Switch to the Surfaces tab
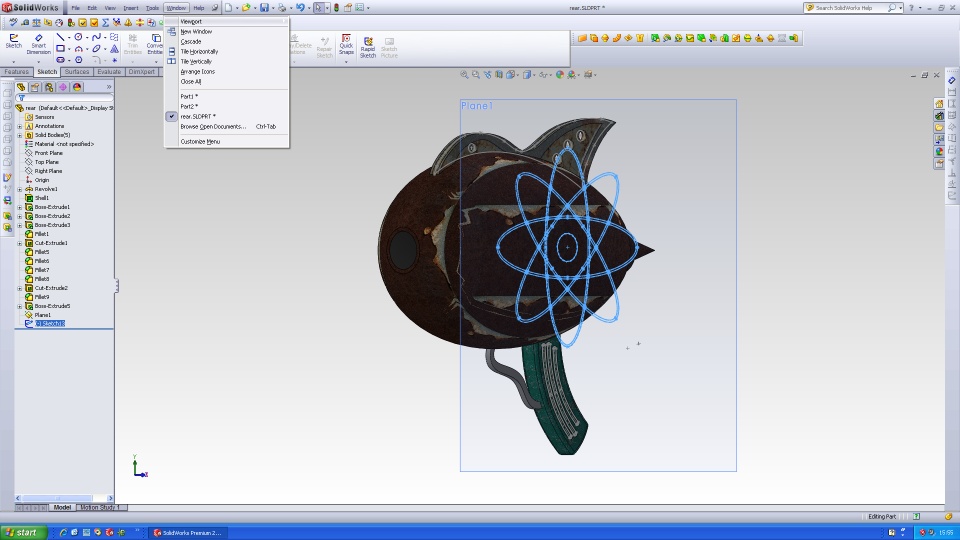Image resolution: width=960 pixels, height=540 pixels. (x=77, y=72)
